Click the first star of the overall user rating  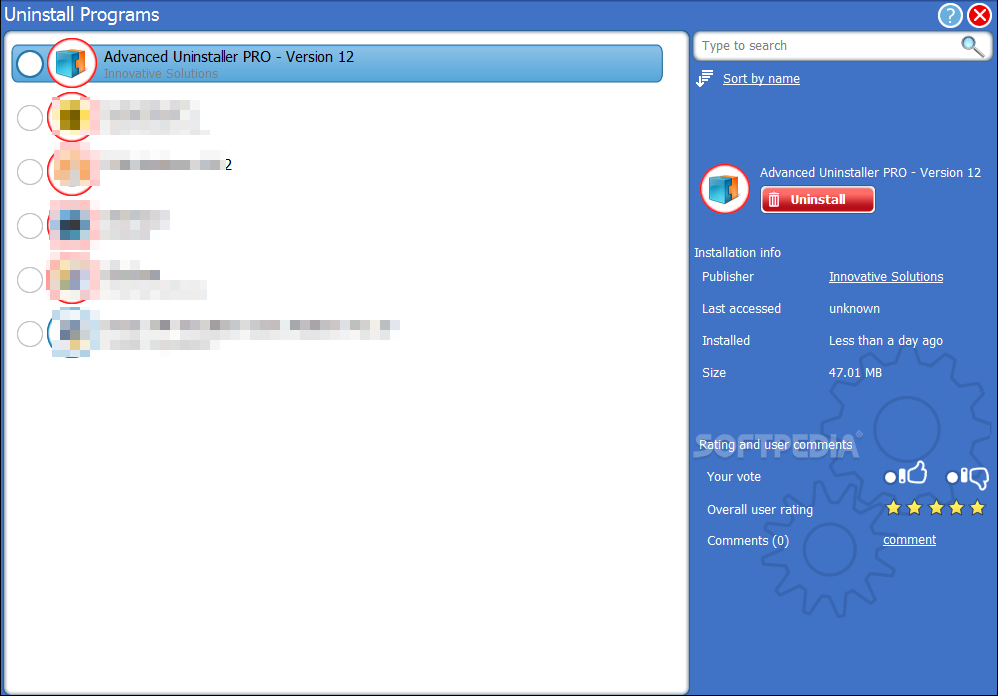click(894, 508)
